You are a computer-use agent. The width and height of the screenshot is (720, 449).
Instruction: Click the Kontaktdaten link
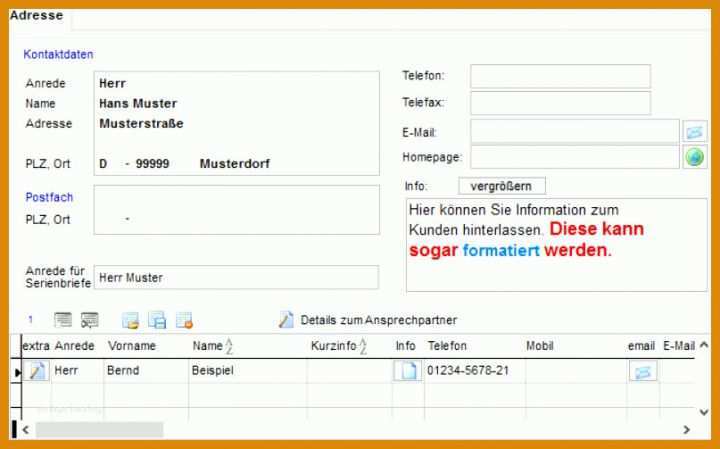[x=58, y=54]
